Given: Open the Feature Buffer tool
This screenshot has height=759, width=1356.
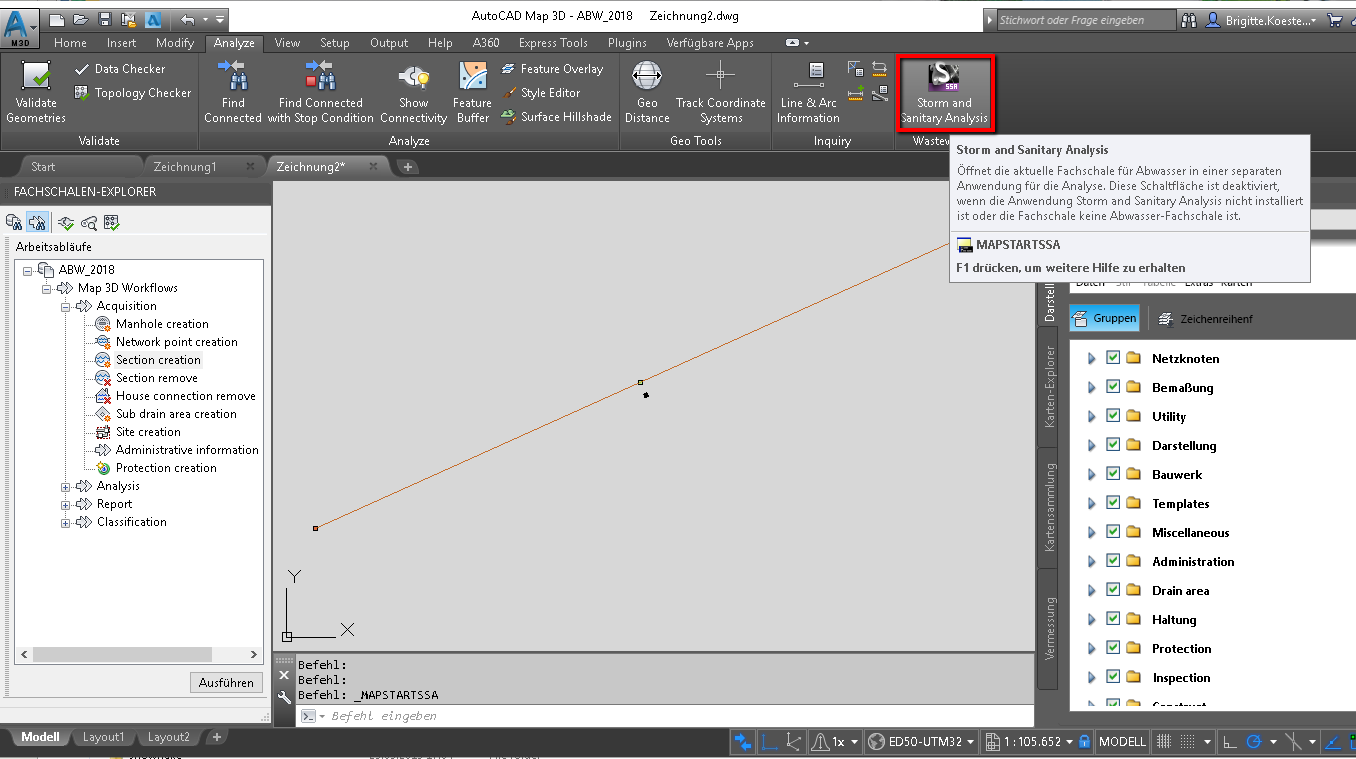Looking at the screenshot, I should pos(472,92).
